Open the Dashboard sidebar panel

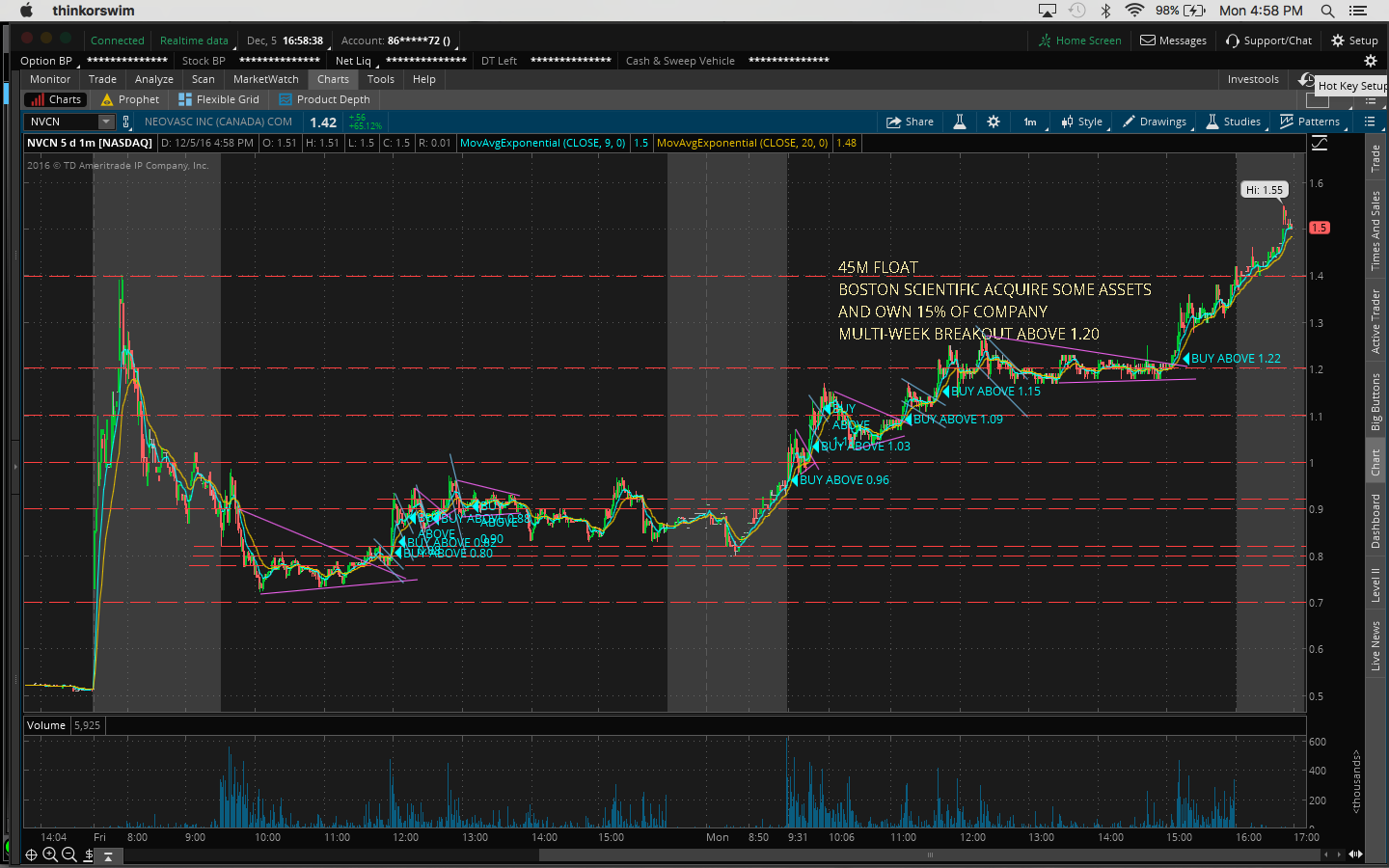1375,521
